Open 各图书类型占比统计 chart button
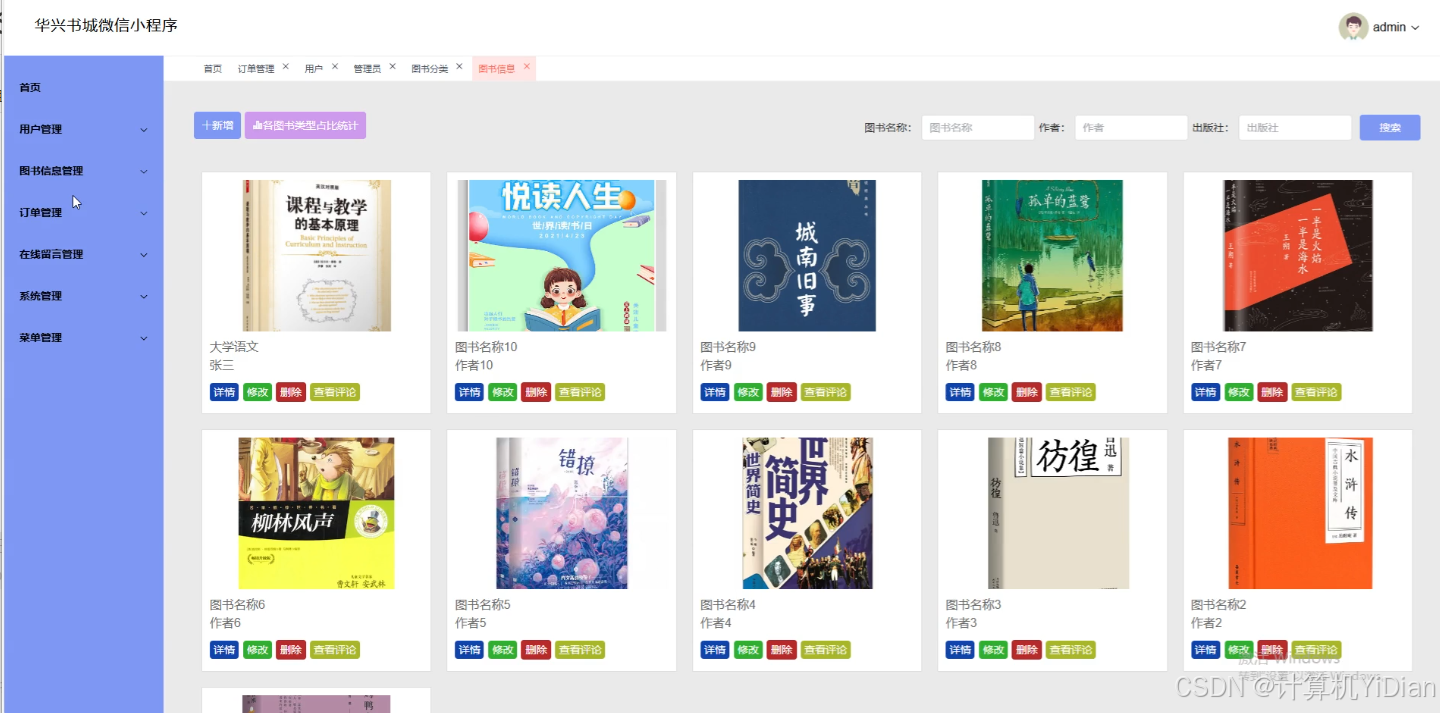The image size is (1440, 713). coord(305,126)
